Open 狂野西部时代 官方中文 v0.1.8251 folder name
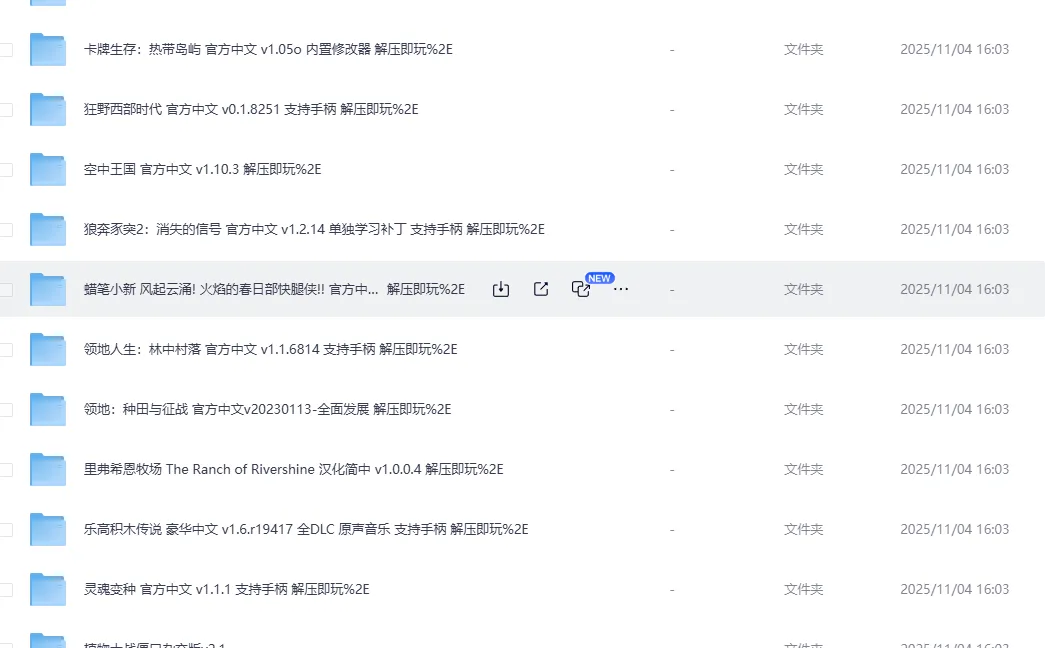The image size is (1045, 648). click(251, 109)
